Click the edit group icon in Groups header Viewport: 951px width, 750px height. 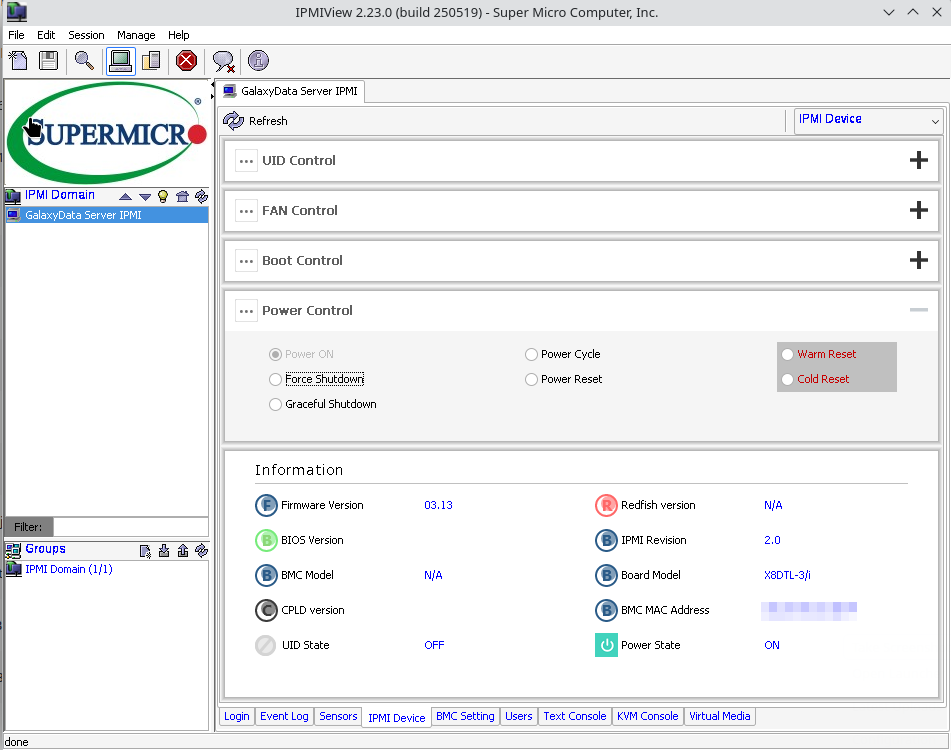coord(145,551)
